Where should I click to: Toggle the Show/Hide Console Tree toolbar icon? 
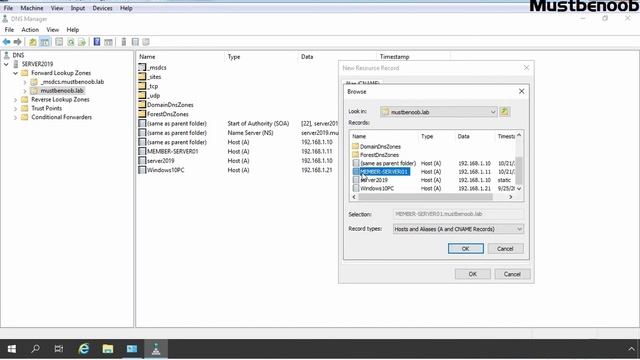[x=44, y=42]
